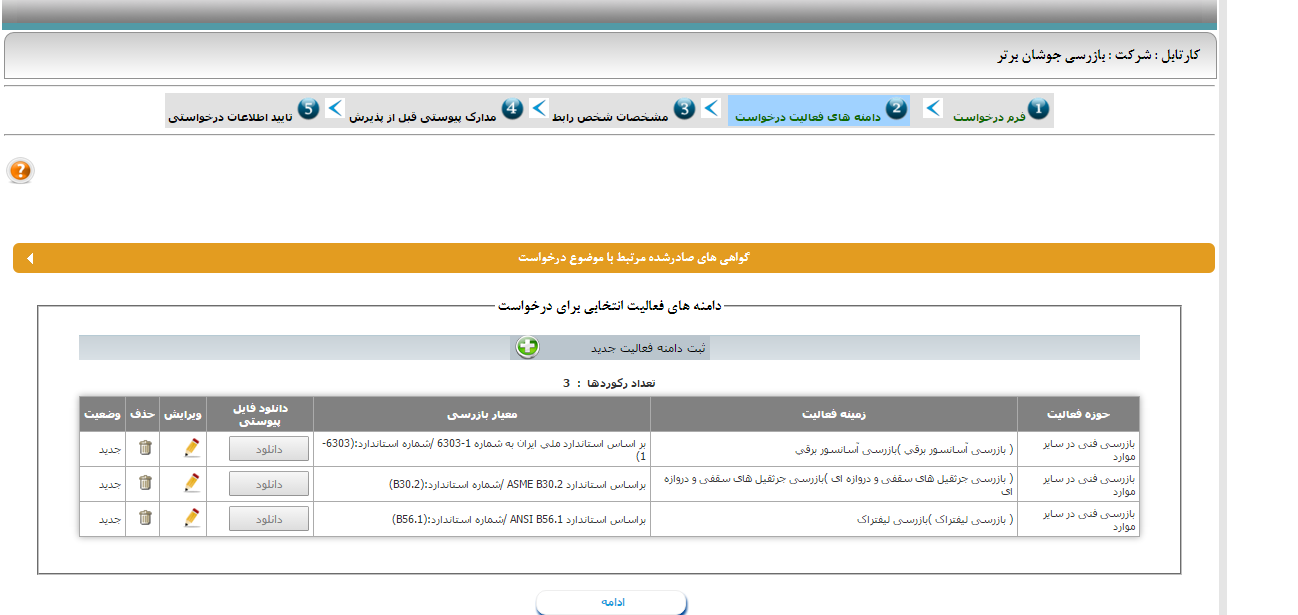The height and width of the screenshot is (615, 1298).
Task: Click step 3 number badge
Action: click(684, 109)
